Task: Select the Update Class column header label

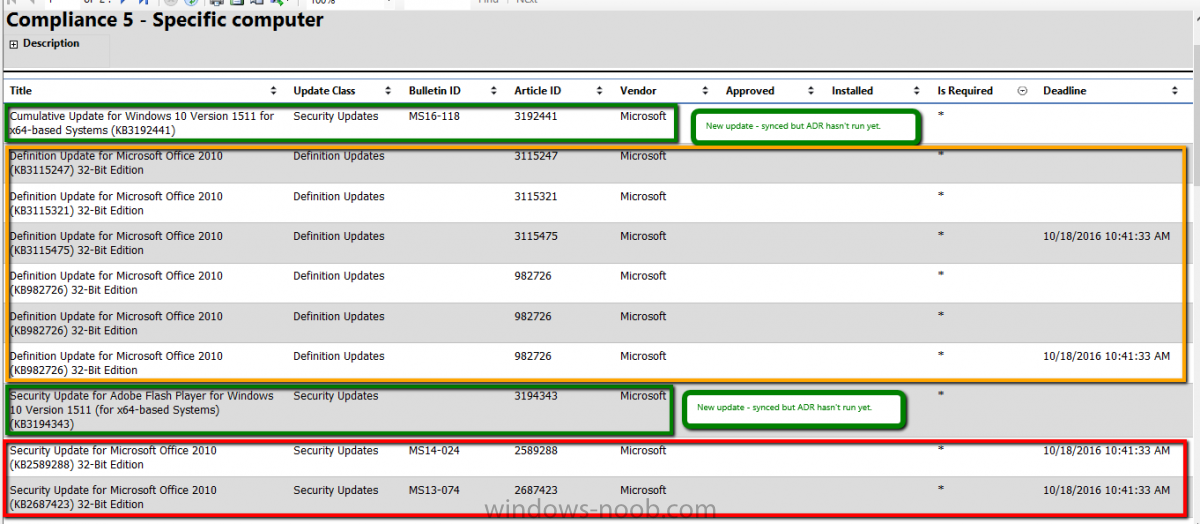Action: pos(324,91)
